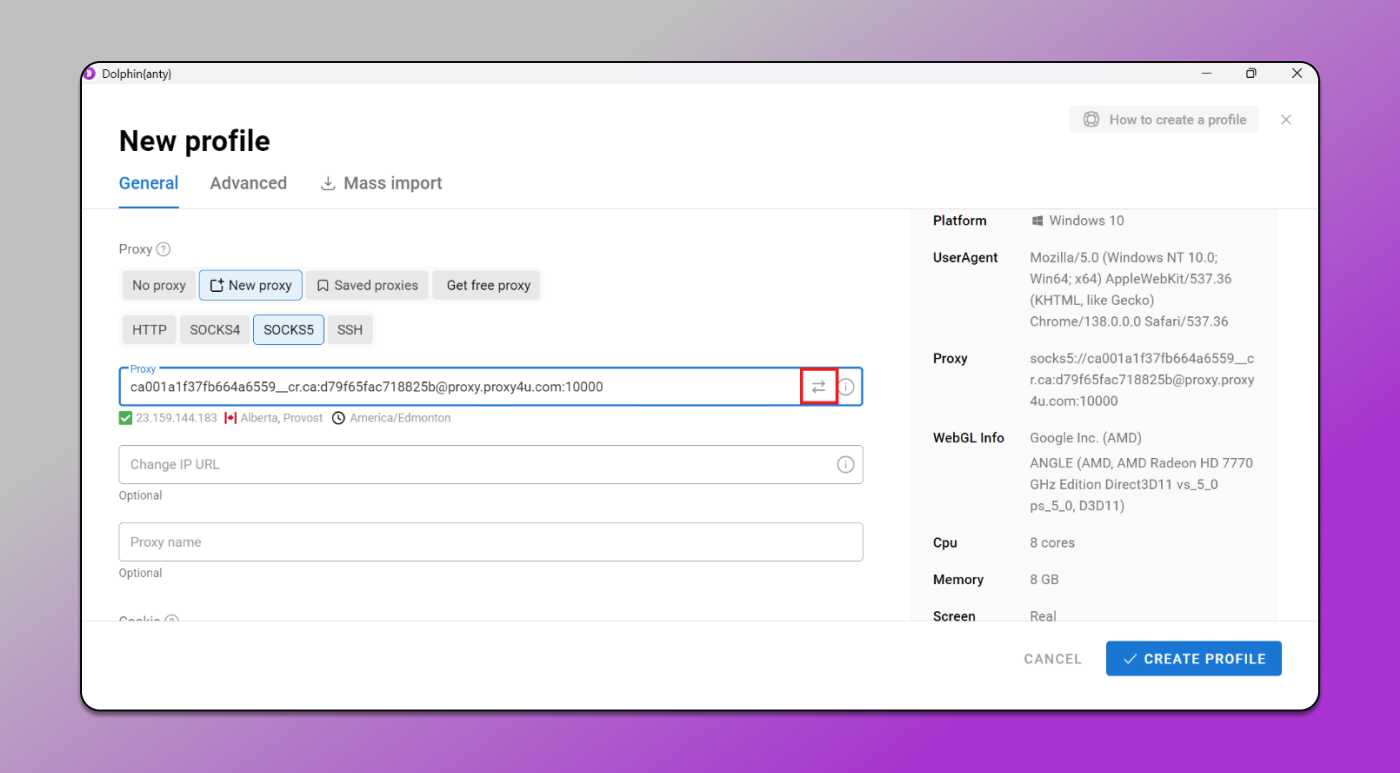The width and height of the screenshot is (1400, 773).
Task: Click the CANCEL button
Action: point(1053,659)
